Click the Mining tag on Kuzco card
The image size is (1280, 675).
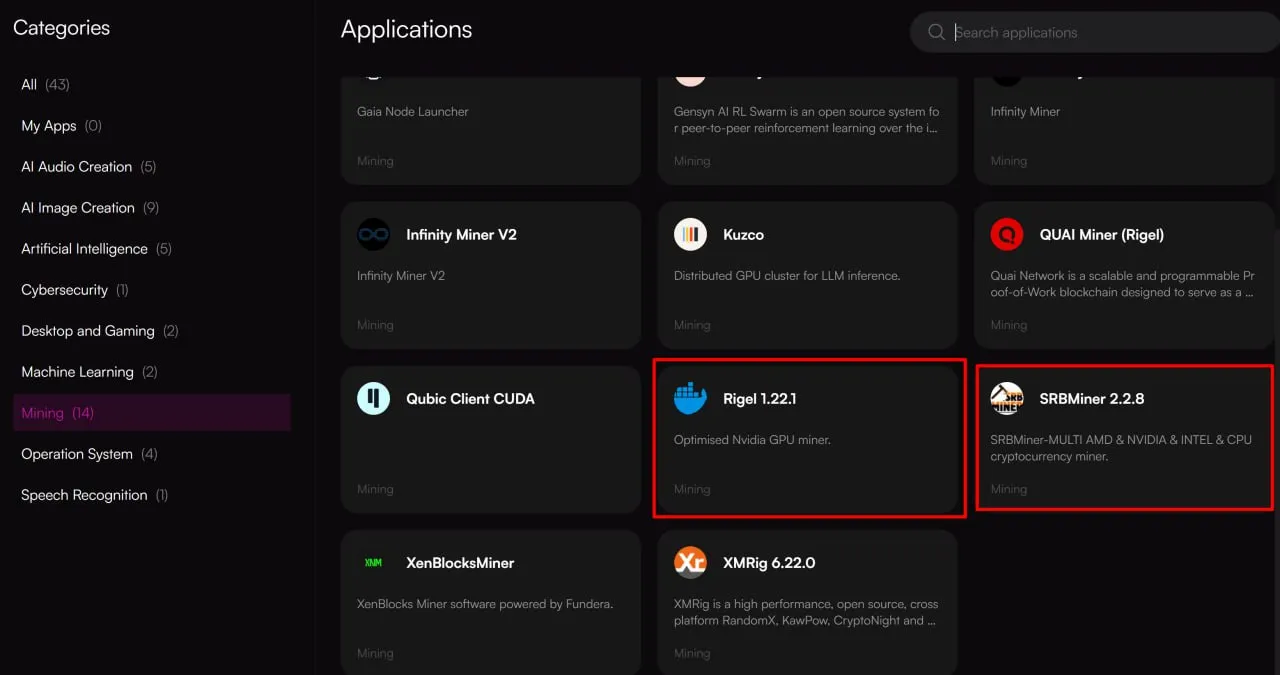click(x=692, y=325)
